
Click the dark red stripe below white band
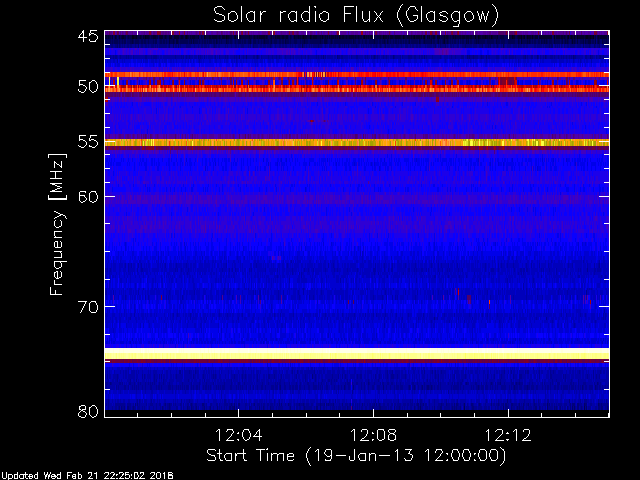pyautogui.click(x=357, y=361)
